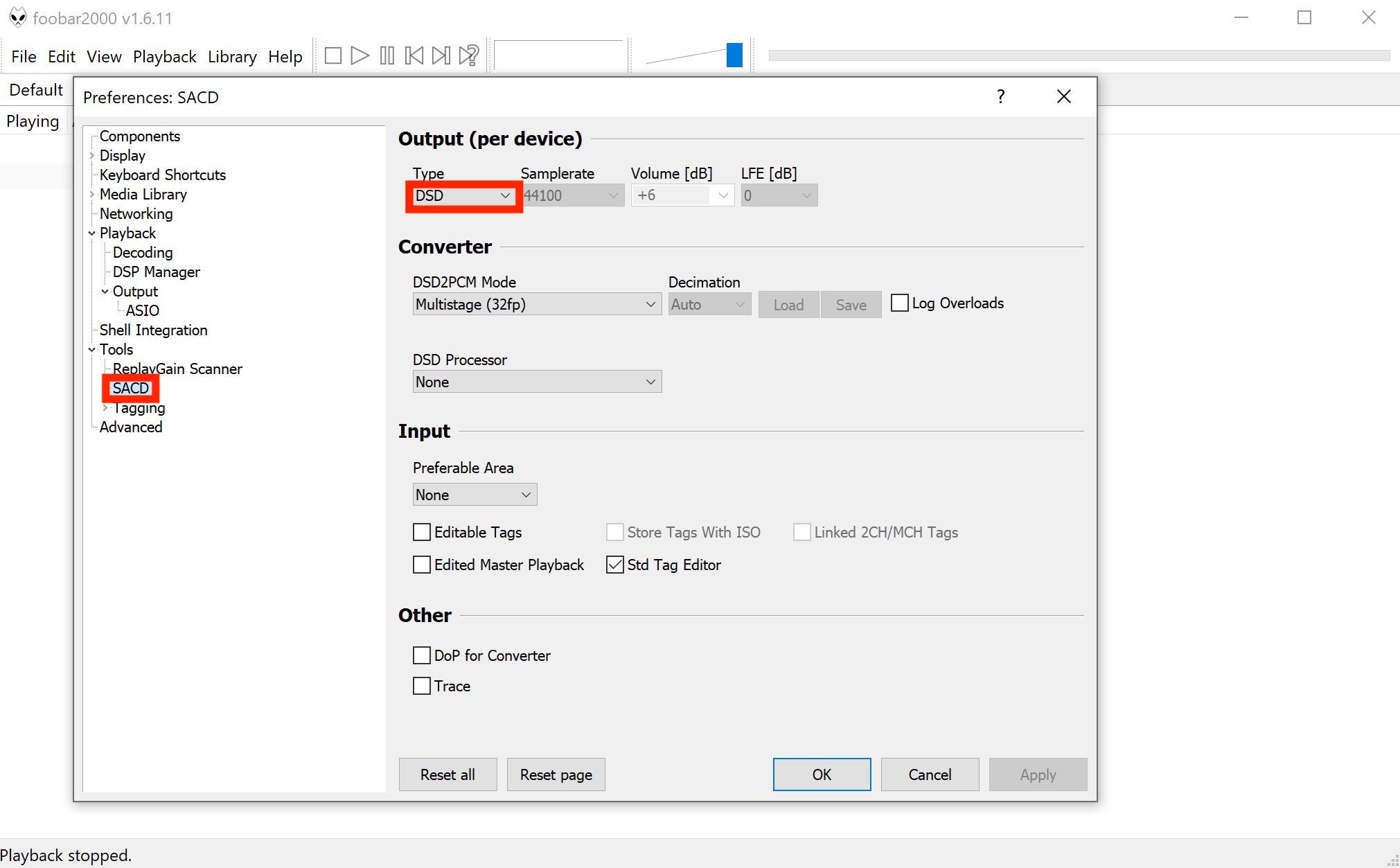
Task: Uncheck the Std Tag Editor checkbox
Action: point(614,565)
